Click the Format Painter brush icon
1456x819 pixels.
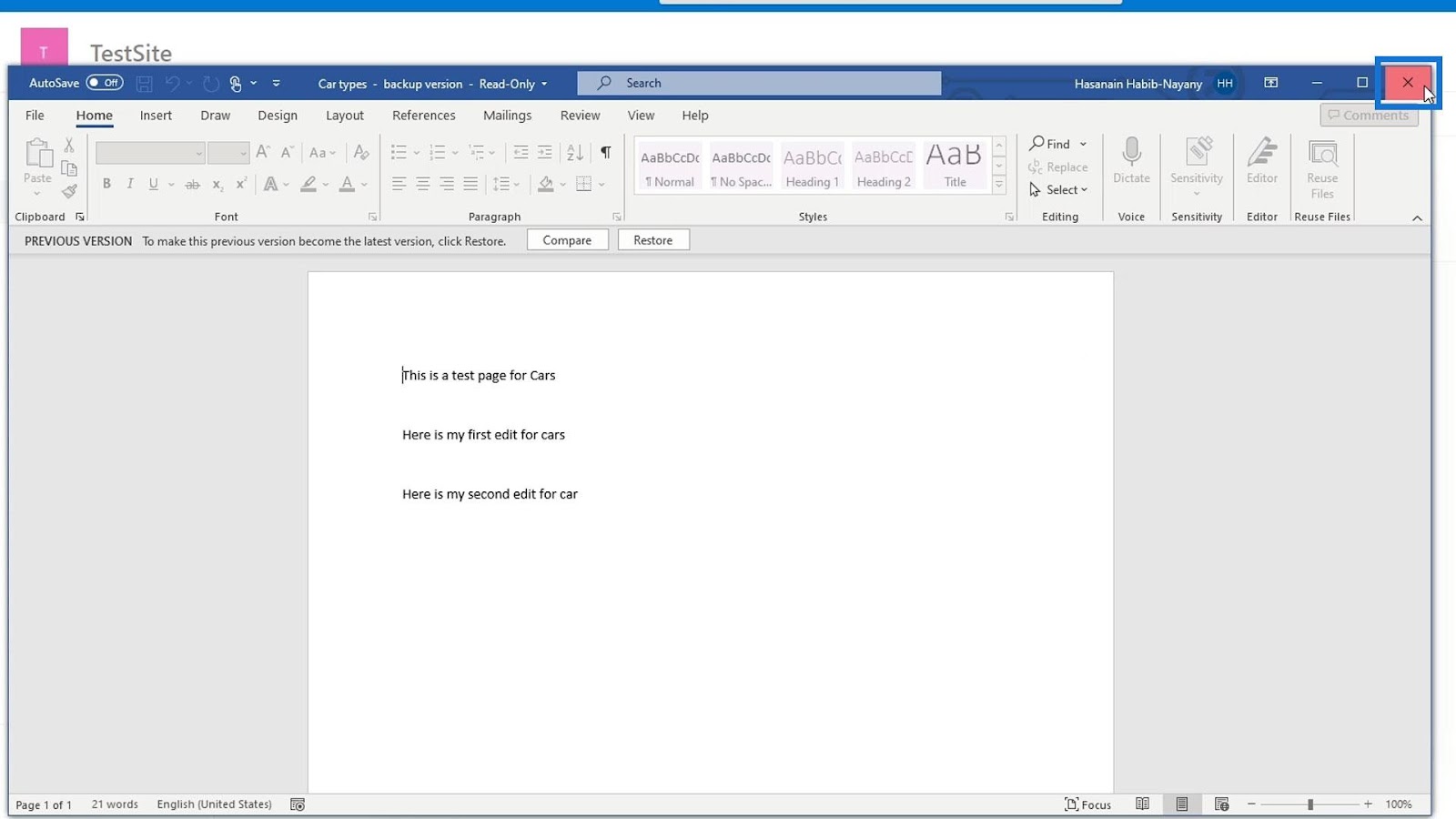coord(69,191)
